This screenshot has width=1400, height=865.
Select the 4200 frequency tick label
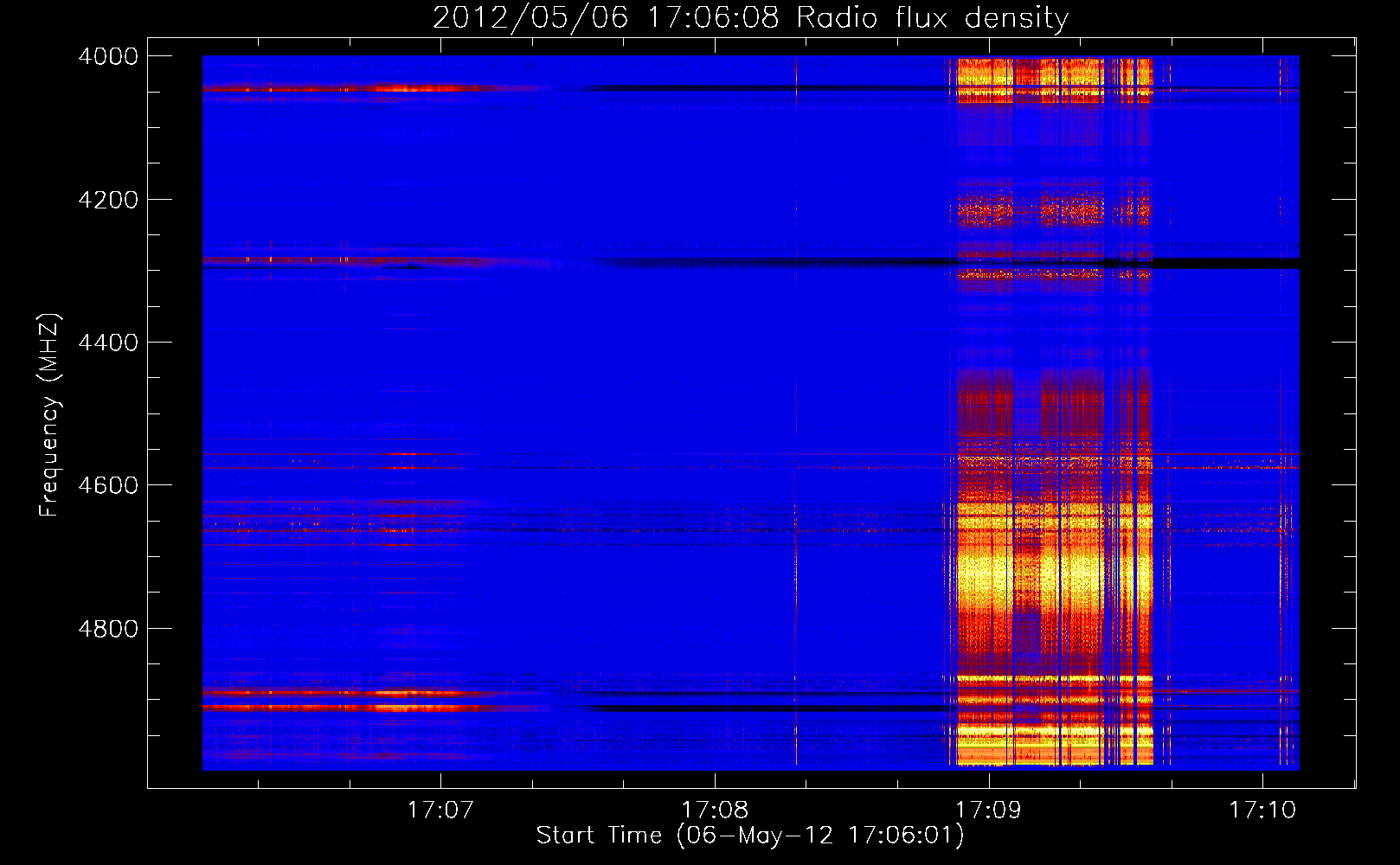click(x=108, y=200)
